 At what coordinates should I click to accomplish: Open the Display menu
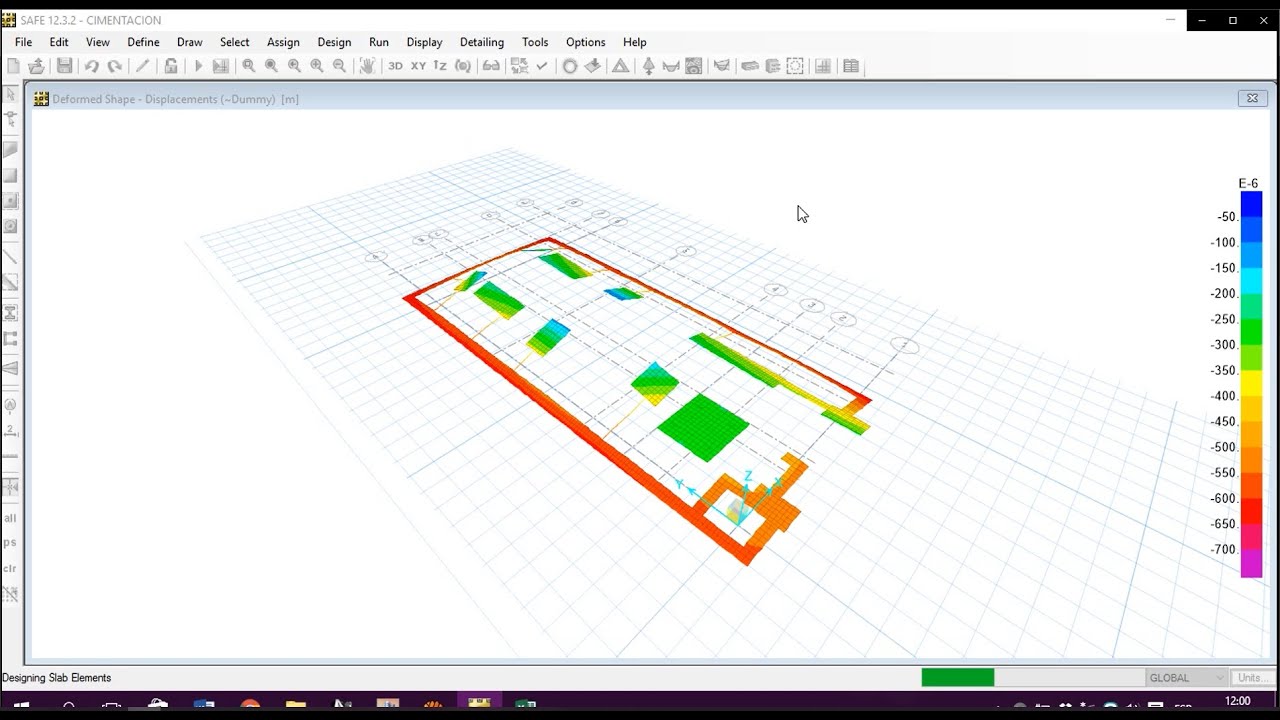click(x=424, y=42)
